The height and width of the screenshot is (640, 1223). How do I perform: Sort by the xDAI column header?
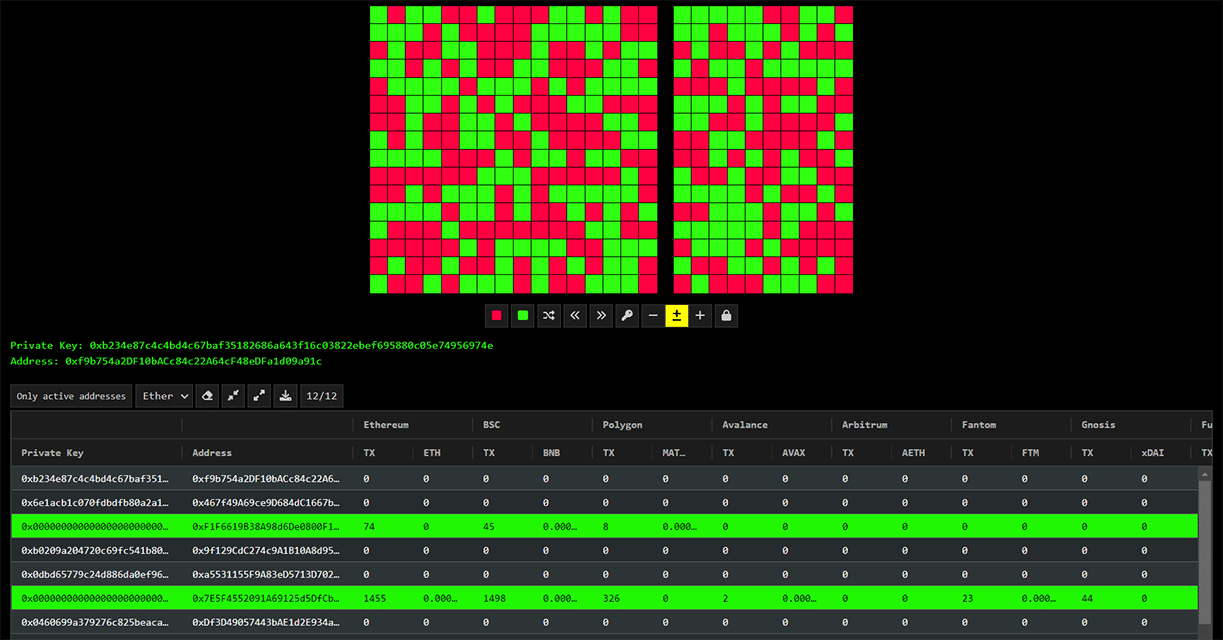coord(1162,453)
